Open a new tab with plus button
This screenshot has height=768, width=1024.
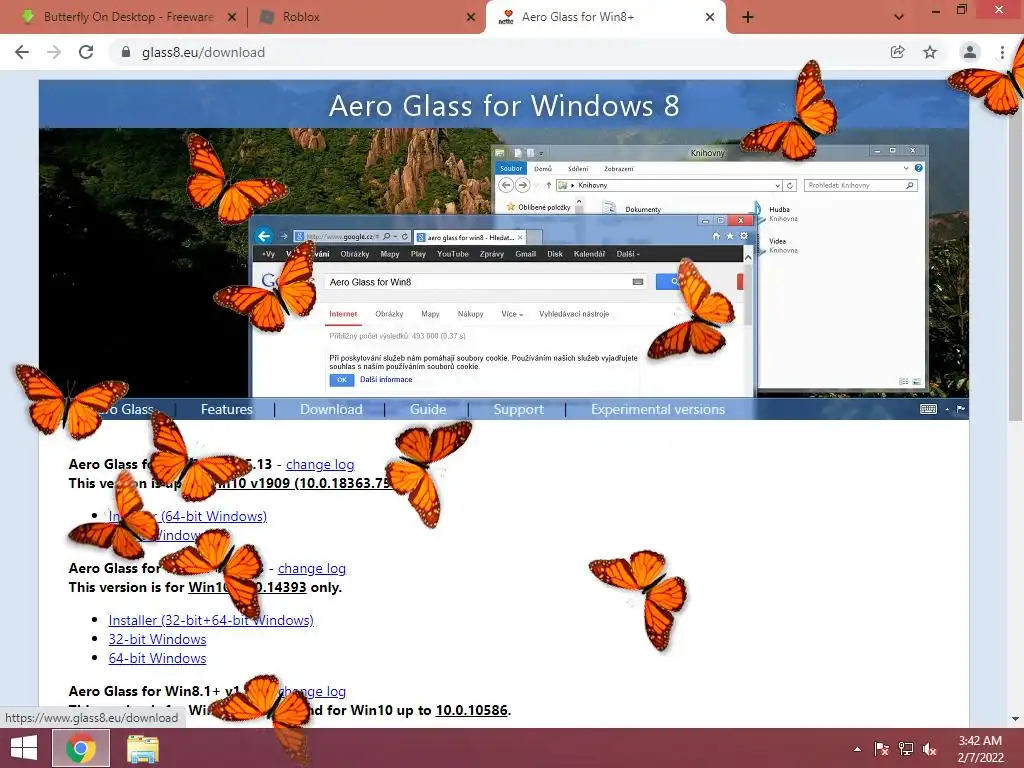click(x=748, y=17)
